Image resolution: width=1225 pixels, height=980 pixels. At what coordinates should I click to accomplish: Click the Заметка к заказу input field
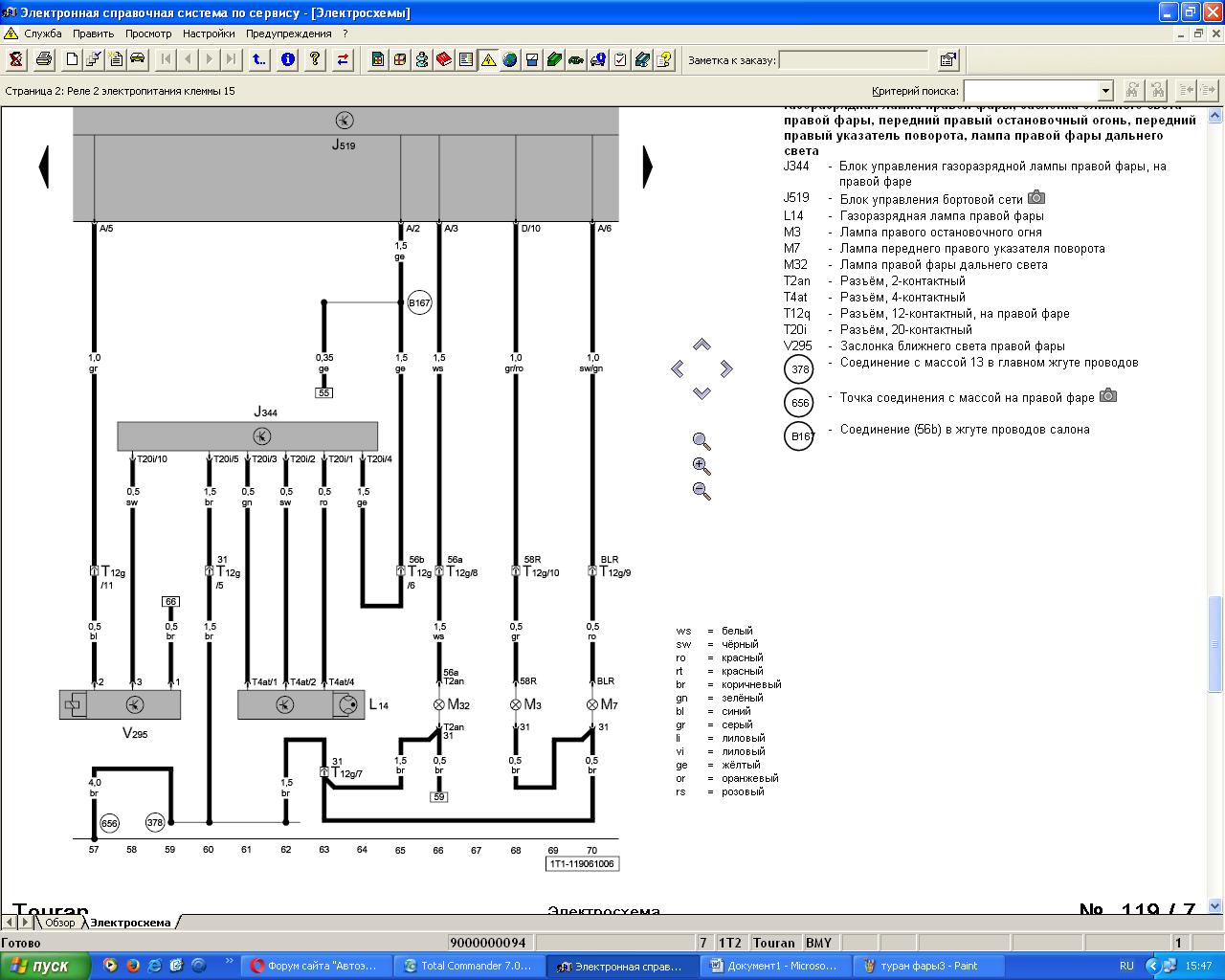point(854,60)
